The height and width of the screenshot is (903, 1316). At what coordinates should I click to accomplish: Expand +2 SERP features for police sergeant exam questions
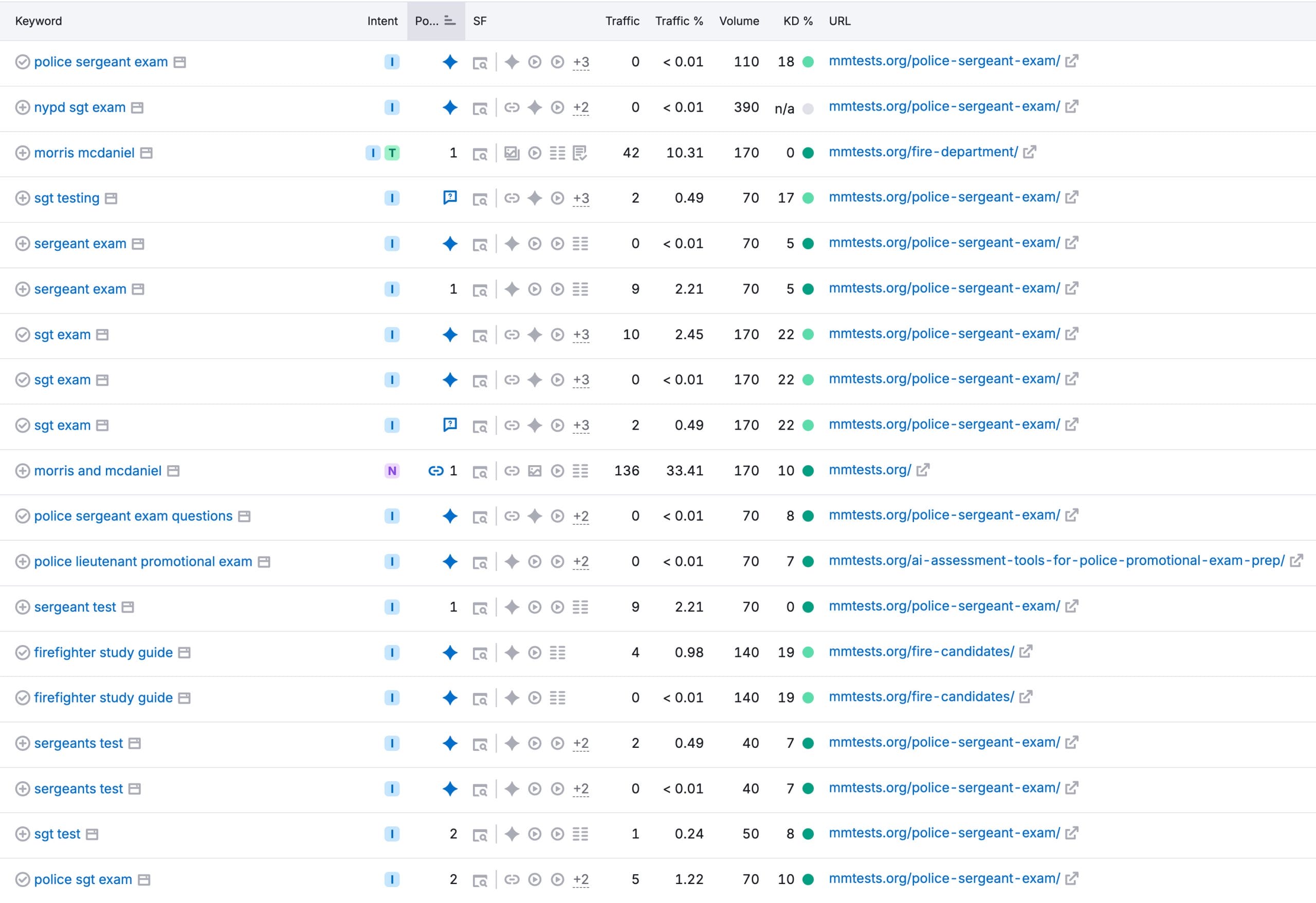[x=581, y=517]
